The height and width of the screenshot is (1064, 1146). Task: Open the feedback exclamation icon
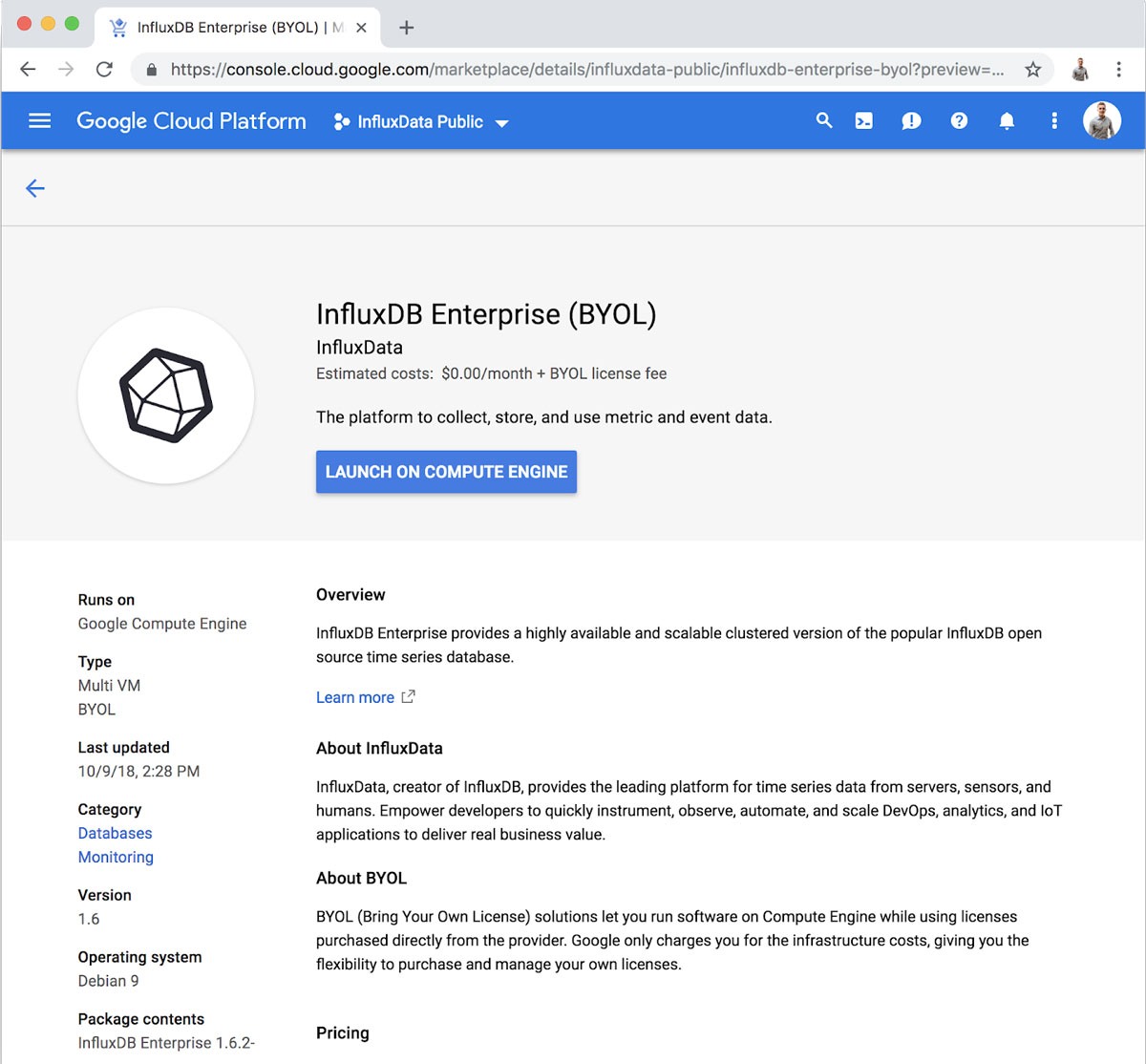pyautogui.click(x=911, y=120)
